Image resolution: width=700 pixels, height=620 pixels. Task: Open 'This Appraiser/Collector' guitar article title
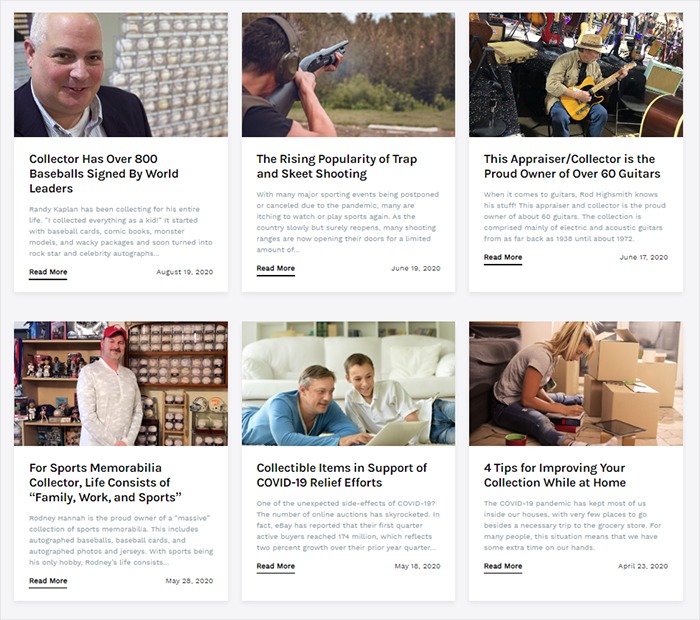pyautogui.click(x=572, y=166)
